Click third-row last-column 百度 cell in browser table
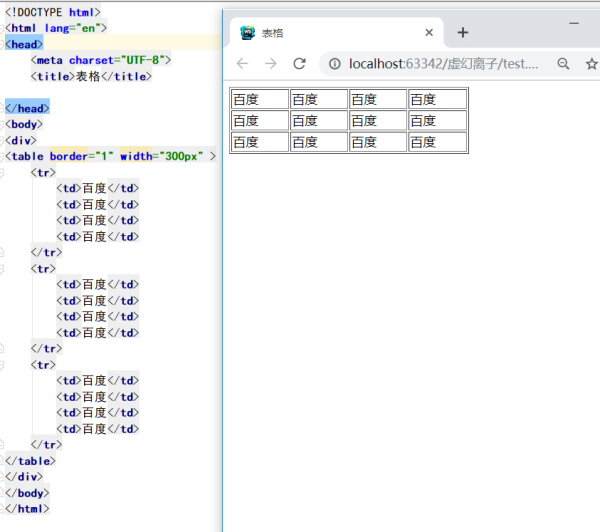The image size is (600, 532). point(437,142)
